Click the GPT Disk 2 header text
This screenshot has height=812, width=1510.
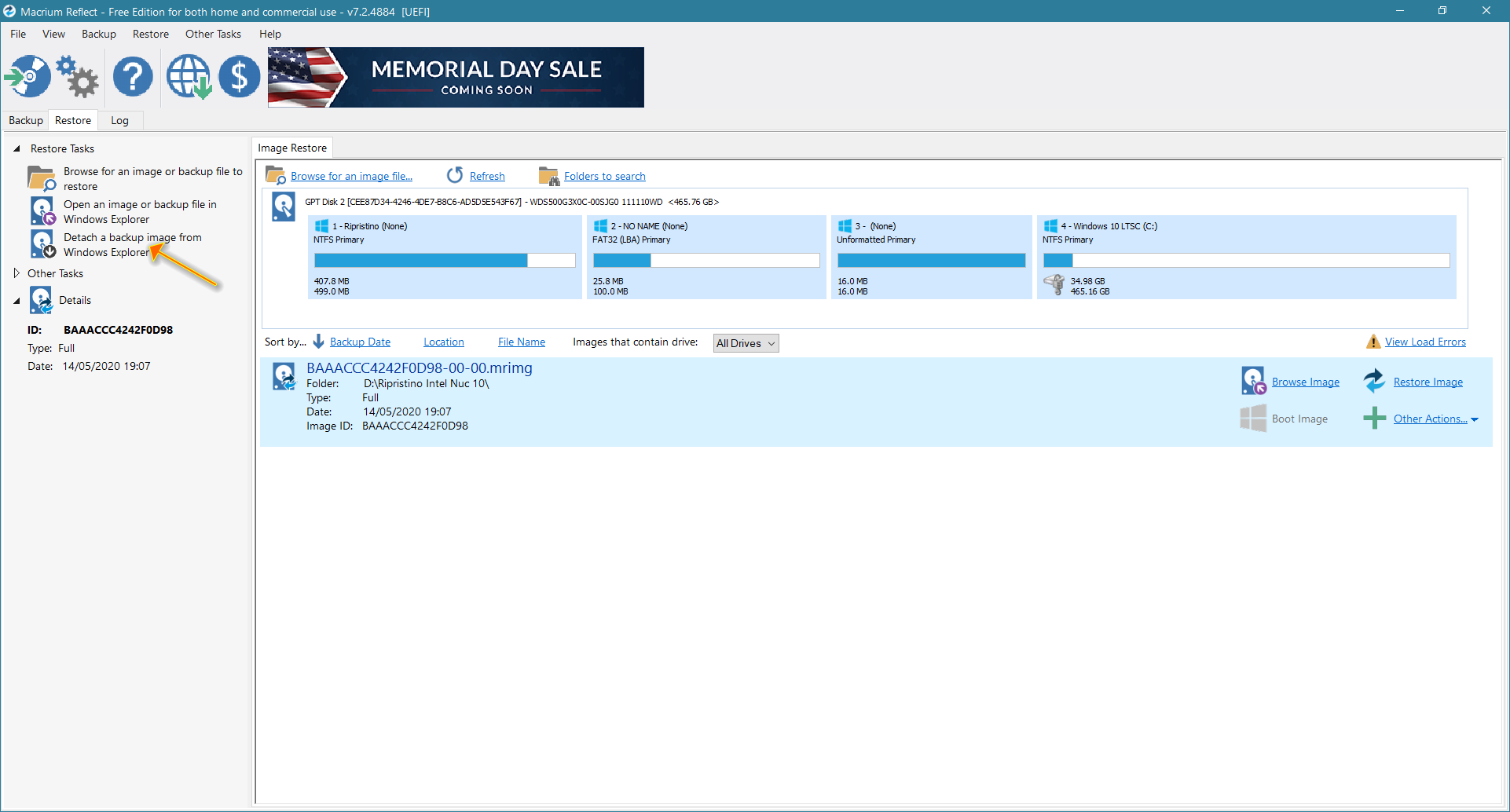[512, 202]
